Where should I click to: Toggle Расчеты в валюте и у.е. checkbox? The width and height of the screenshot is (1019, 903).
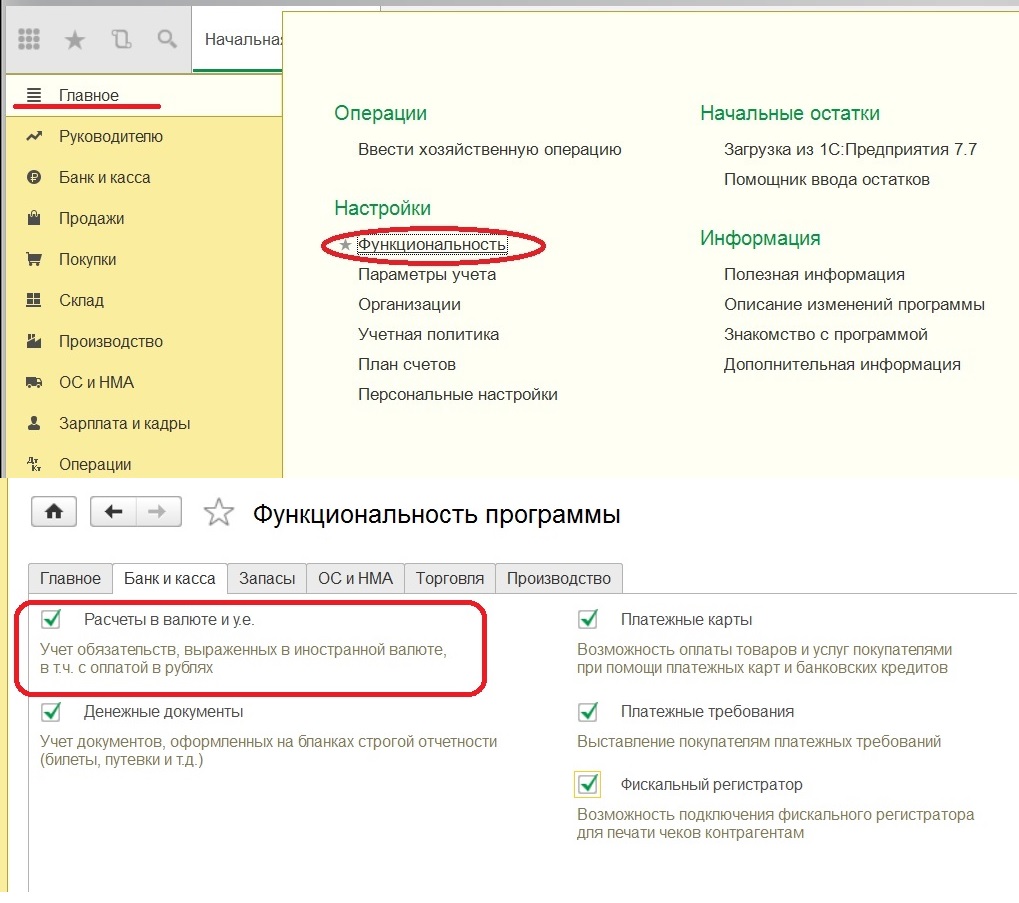coord(51,619)
